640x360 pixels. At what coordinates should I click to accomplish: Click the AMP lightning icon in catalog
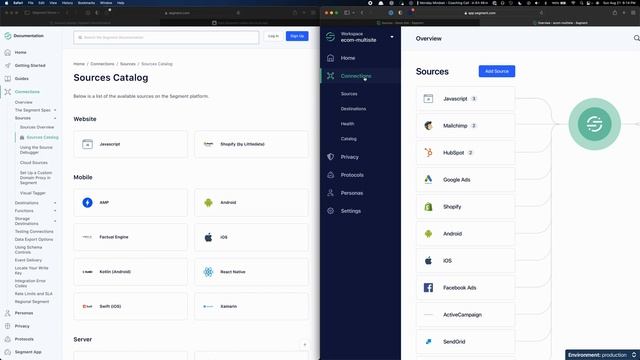[x=87, y=202]
